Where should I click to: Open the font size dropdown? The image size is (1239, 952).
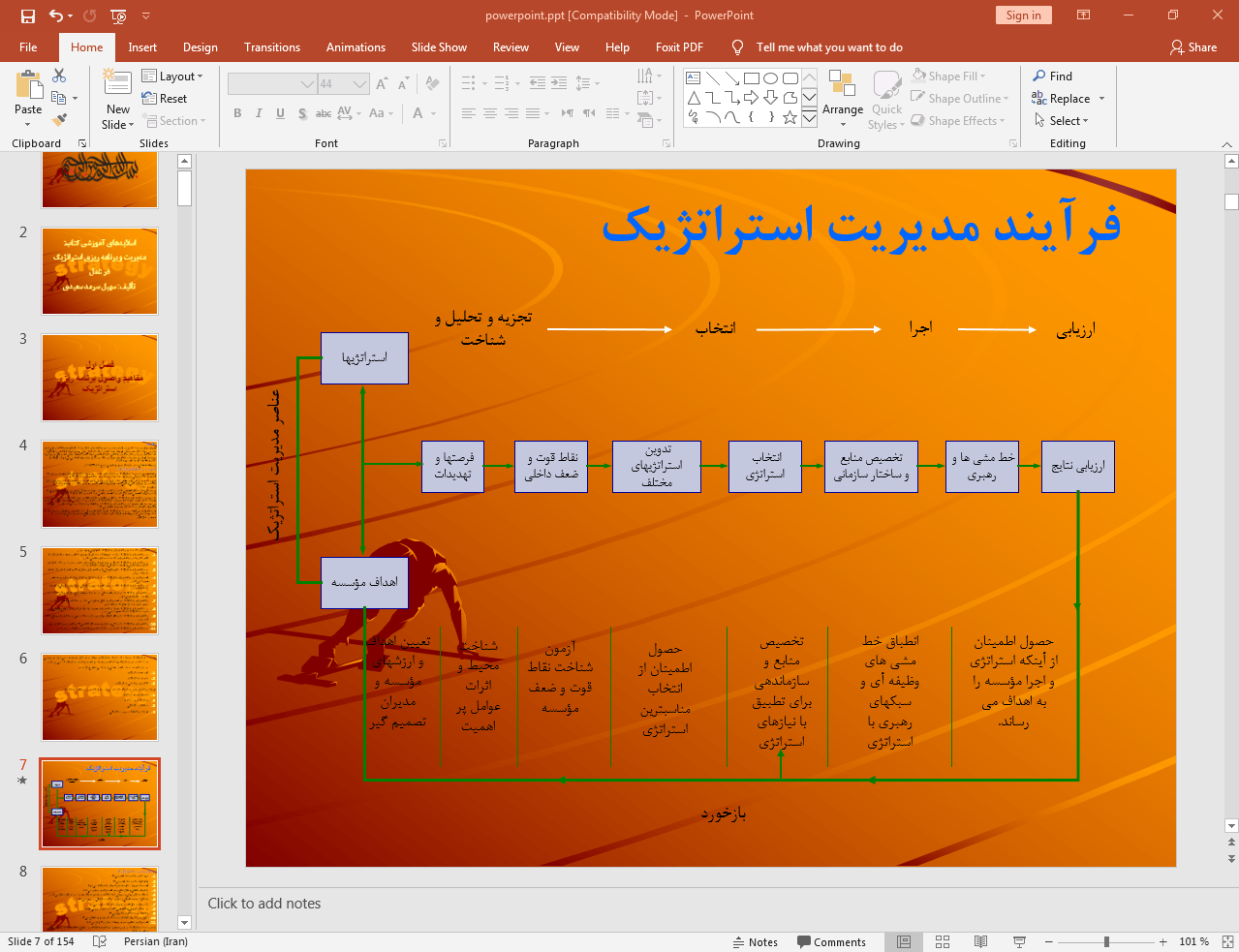click(x=359, y=84)
